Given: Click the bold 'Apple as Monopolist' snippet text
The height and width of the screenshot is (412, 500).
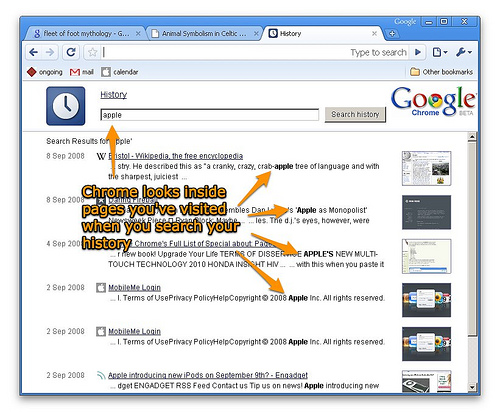Looking at the screenshot, I should click(331, 210).
